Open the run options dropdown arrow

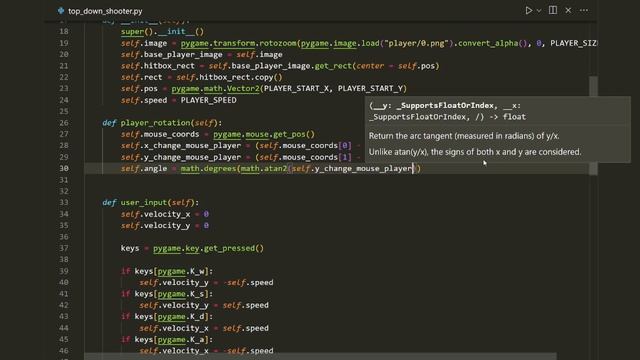(539, 11)
